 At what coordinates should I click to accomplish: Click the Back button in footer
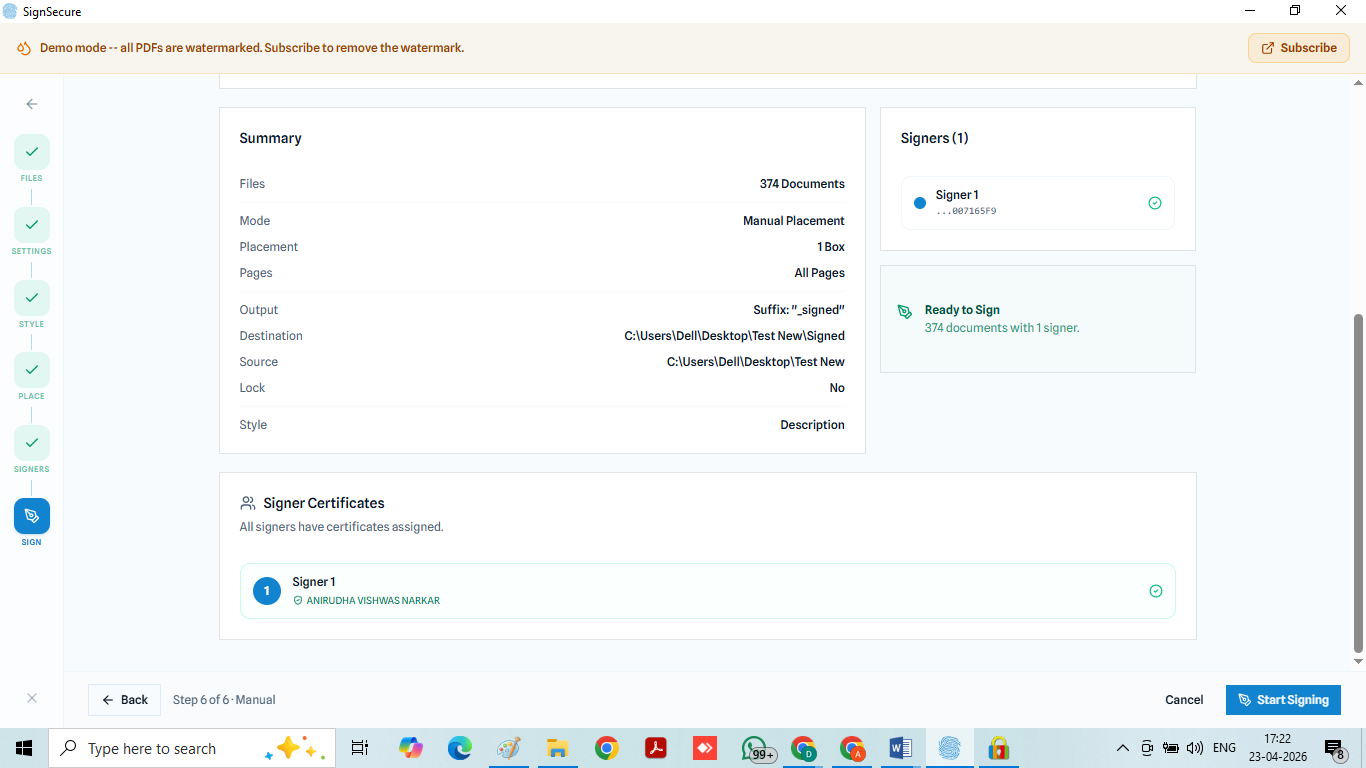coord(124,700)
